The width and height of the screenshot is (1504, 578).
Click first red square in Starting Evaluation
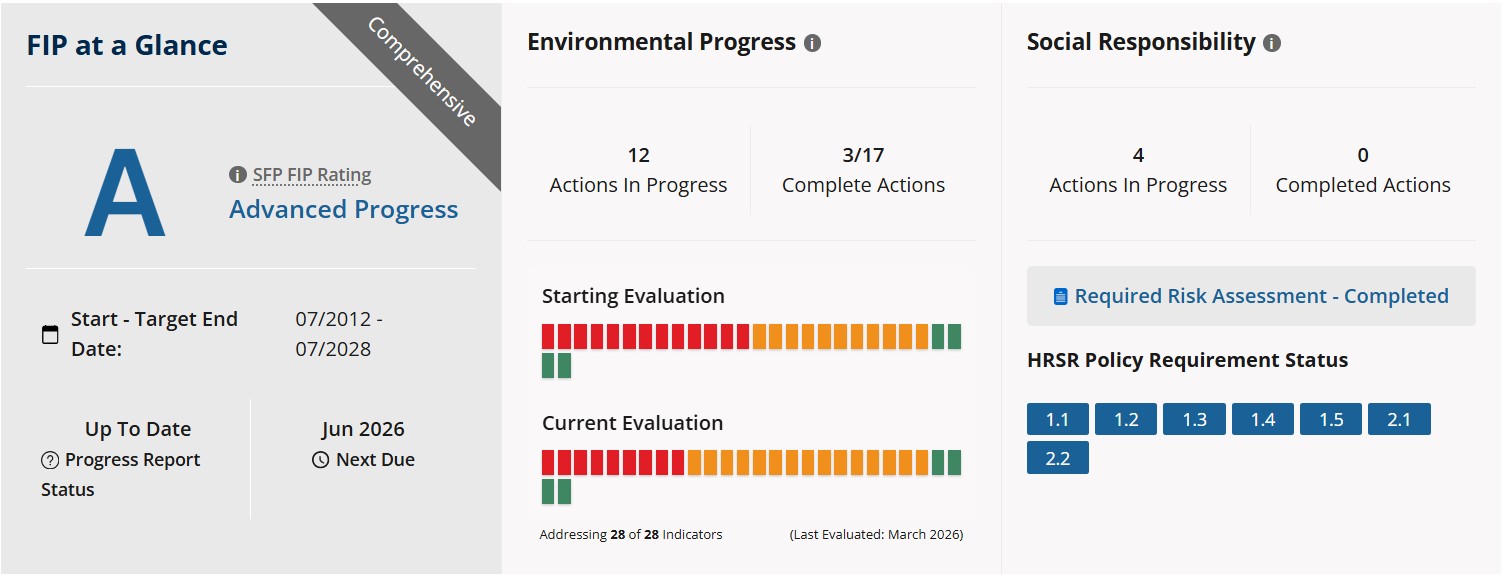coord(548,337)
